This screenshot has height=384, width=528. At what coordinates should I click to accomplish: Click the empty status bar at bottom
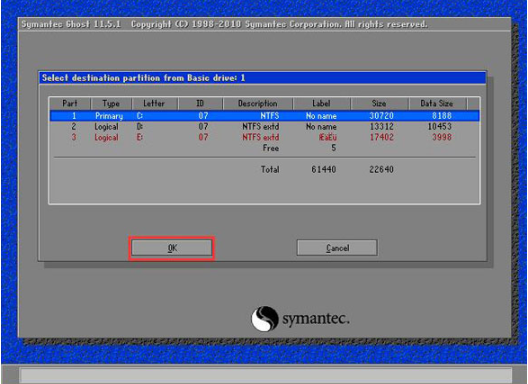[266, 375]
